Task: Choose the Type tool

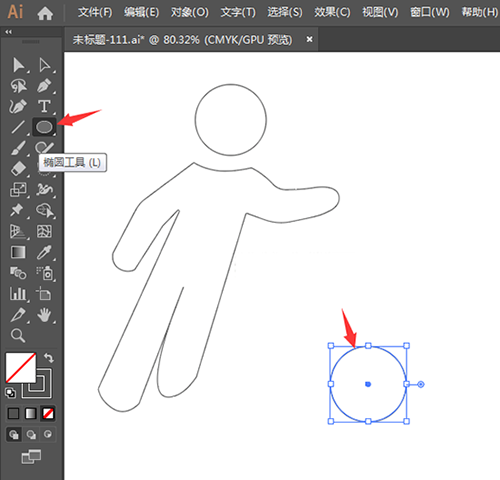Action: pyautogui.click(x=44, y=106)
